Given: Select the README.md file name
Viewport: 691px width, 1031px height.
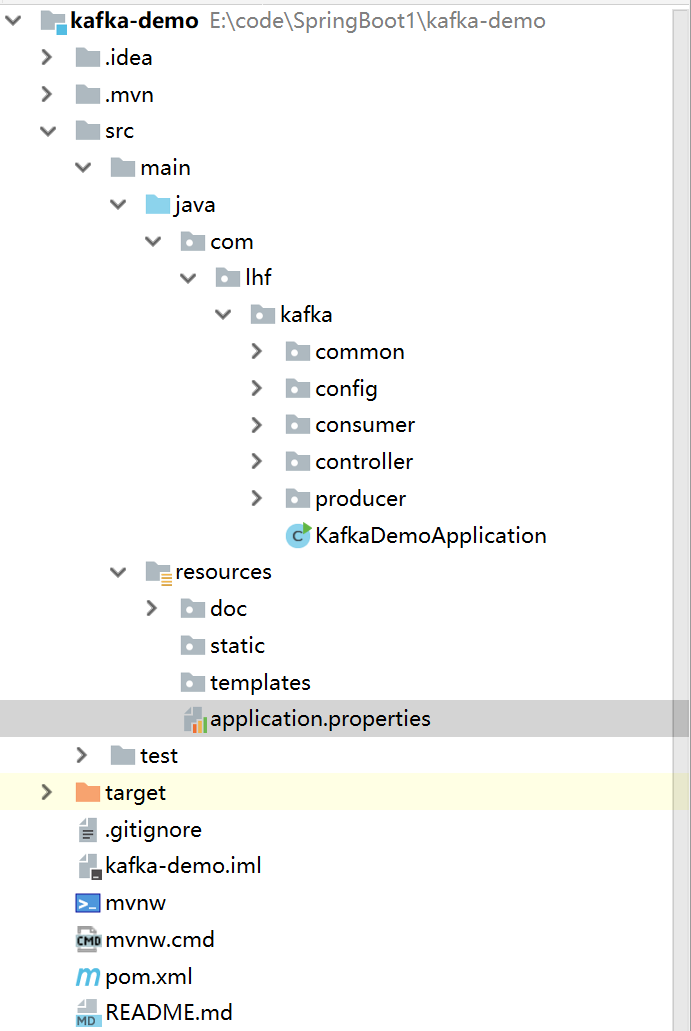Looking at the screenshot, I should (169, 1012).
